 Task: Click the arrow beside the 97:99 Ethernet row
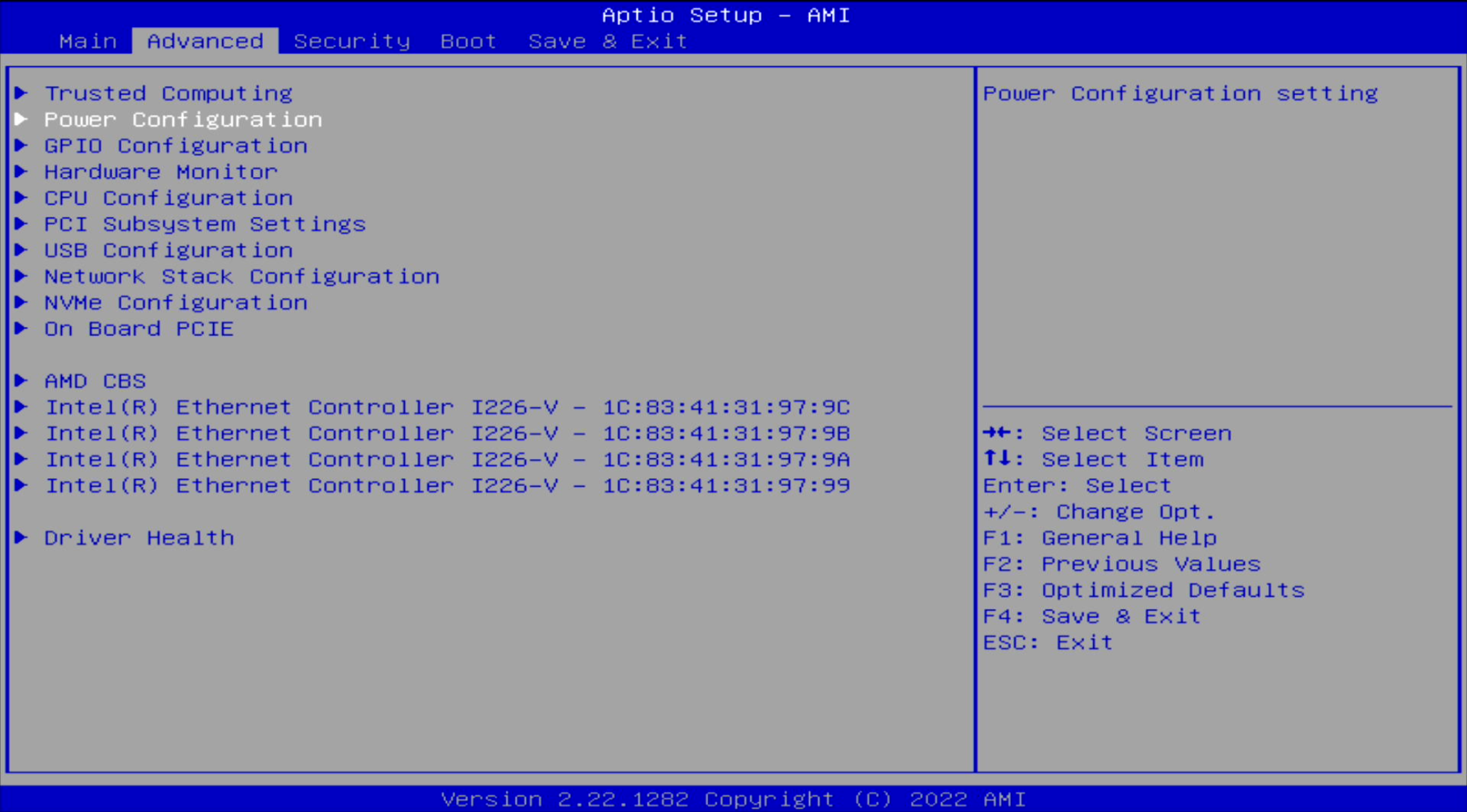click(21, 485)
